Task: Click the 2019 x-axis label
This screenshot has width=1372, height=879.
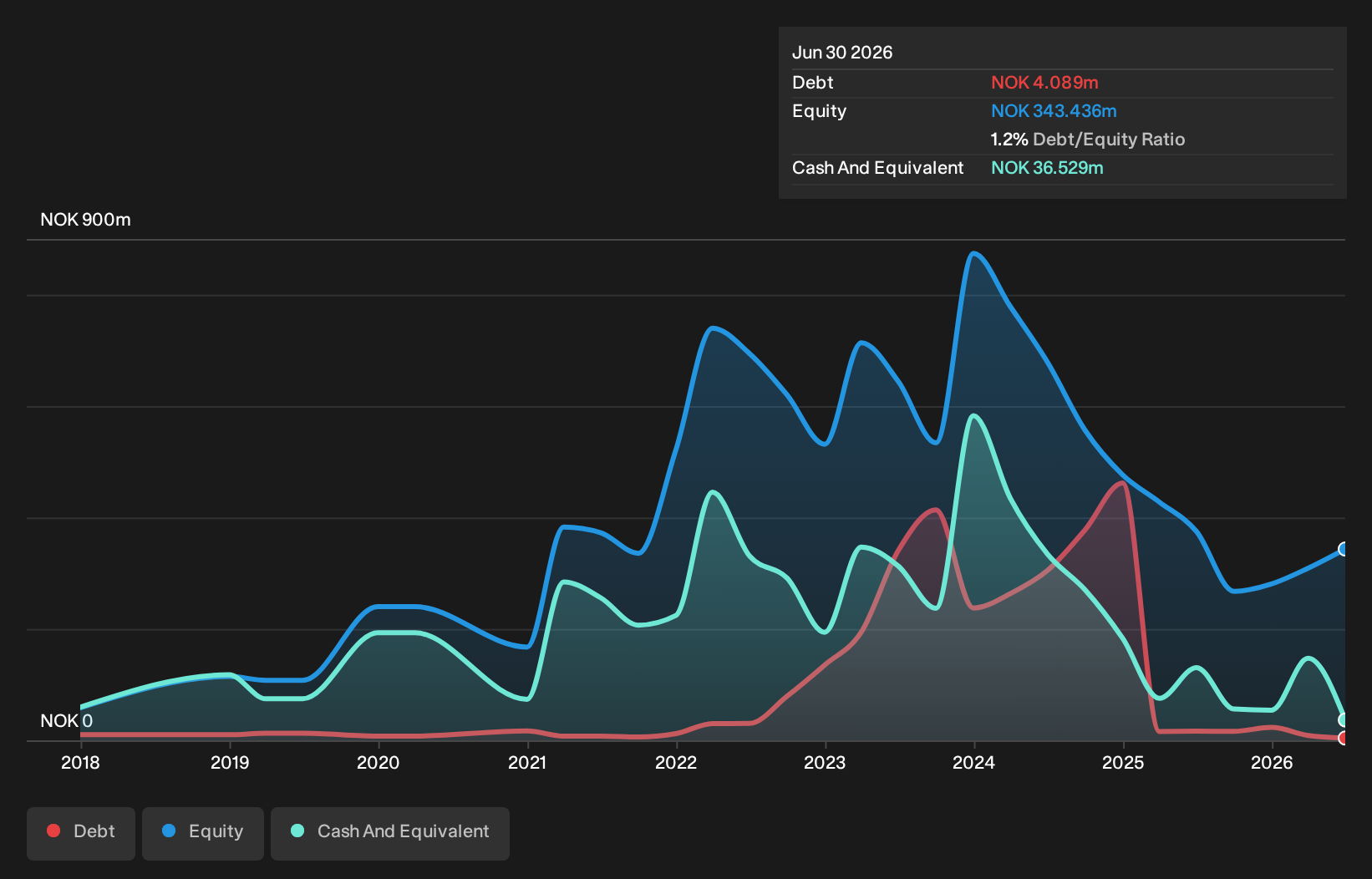Action: (230, 762)
